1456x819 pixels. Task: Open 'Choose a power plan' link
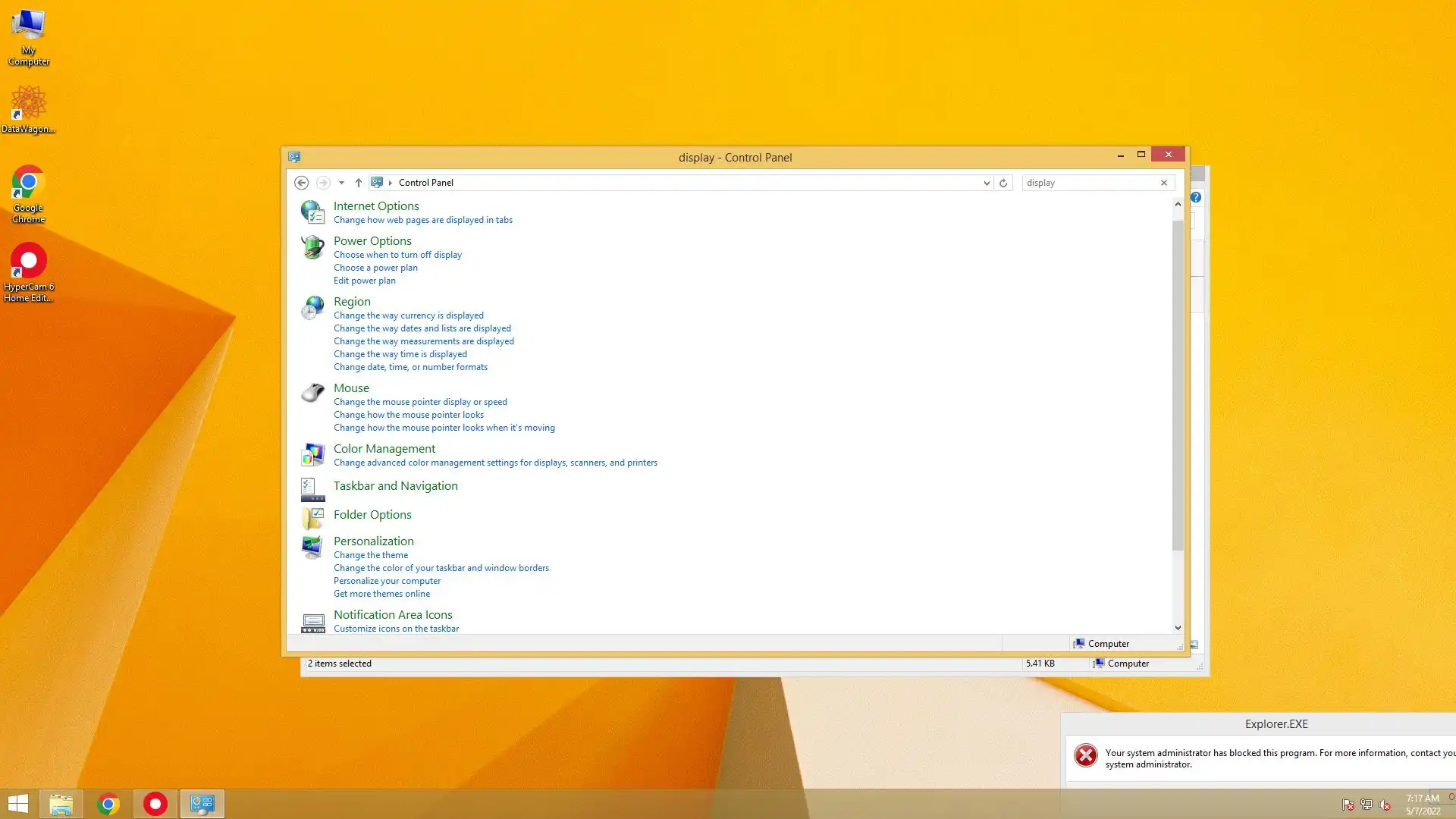click(x=375, y=268)
